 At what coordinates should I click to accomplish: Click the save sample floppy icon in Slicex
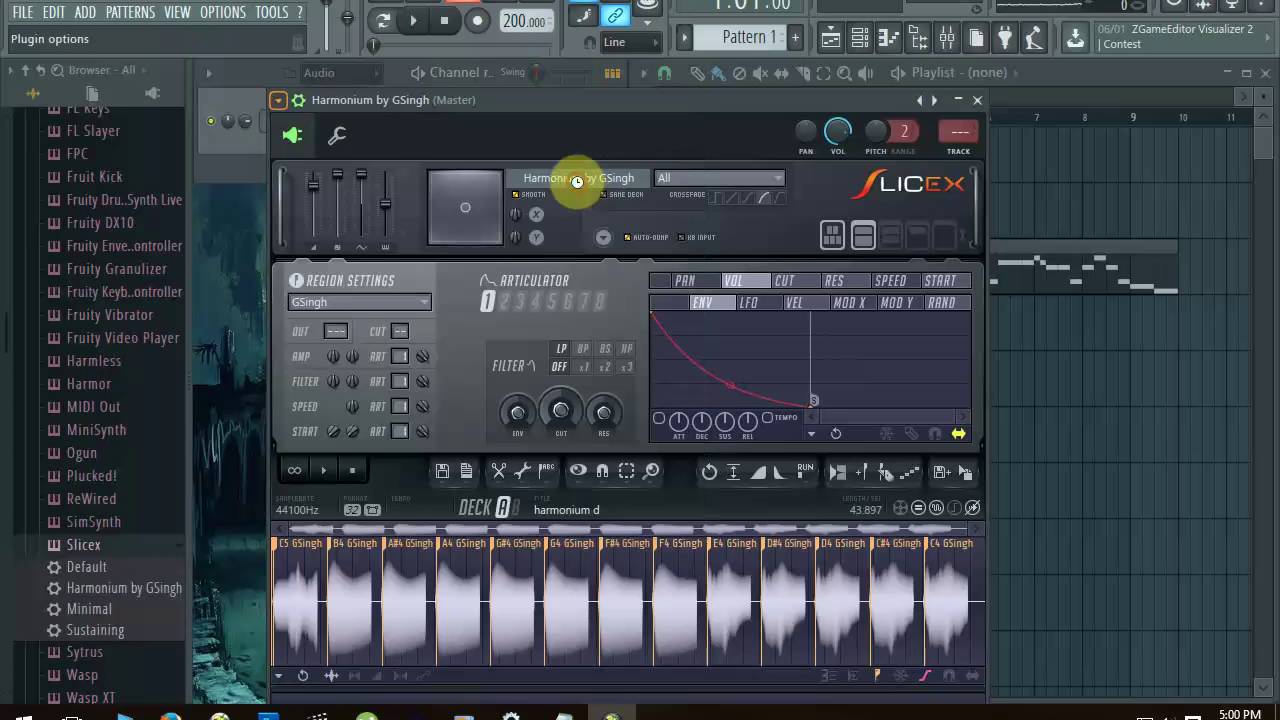coord(442,471)
